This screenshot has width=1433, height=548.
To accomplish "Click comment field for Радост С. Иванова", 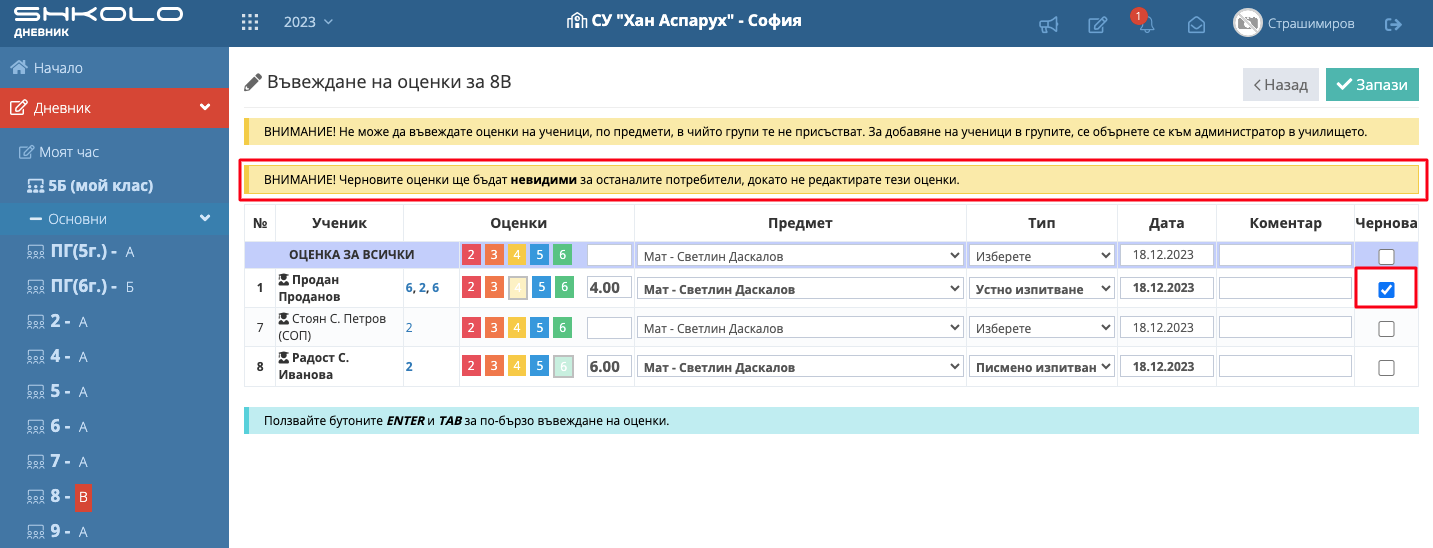I will (1286, 367).
